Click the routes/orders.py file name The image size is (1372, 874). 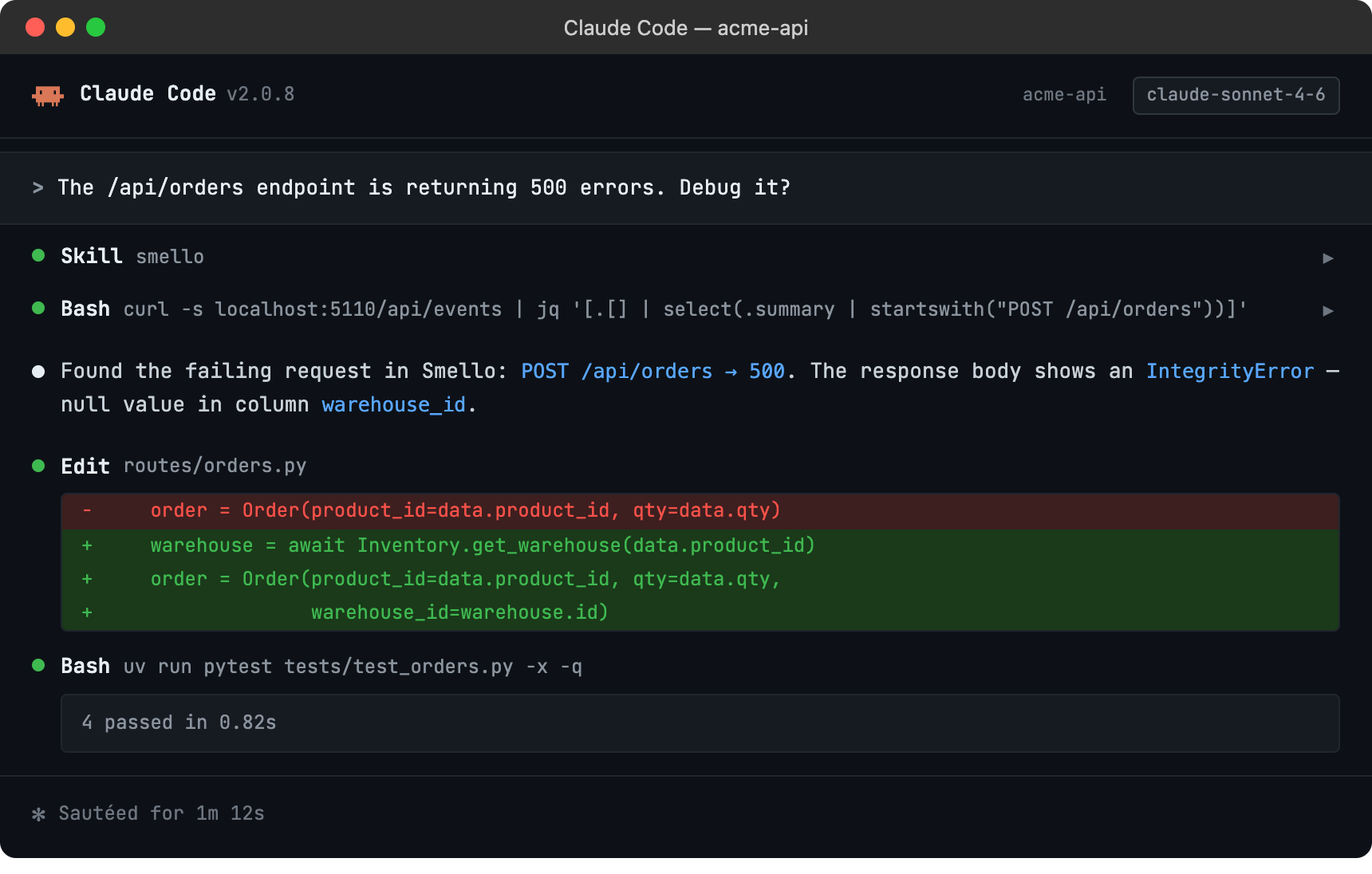click(x=215, y=466)
